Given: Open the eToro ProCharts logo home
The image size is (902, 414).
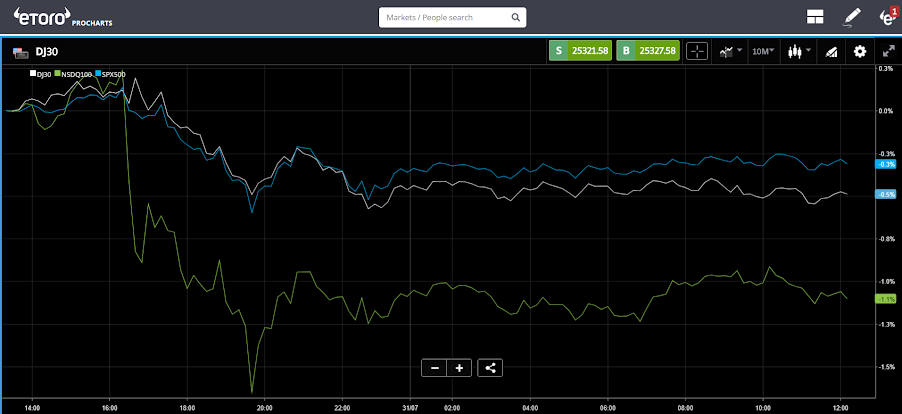Looking at the screenshot, I should coord(63,17).
